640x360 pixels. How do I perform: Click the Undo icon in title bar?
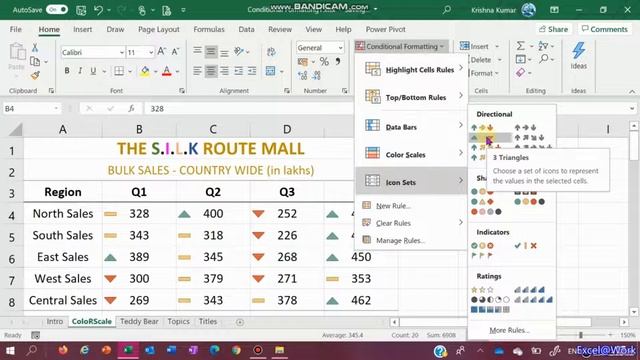[x=98, y=10]
